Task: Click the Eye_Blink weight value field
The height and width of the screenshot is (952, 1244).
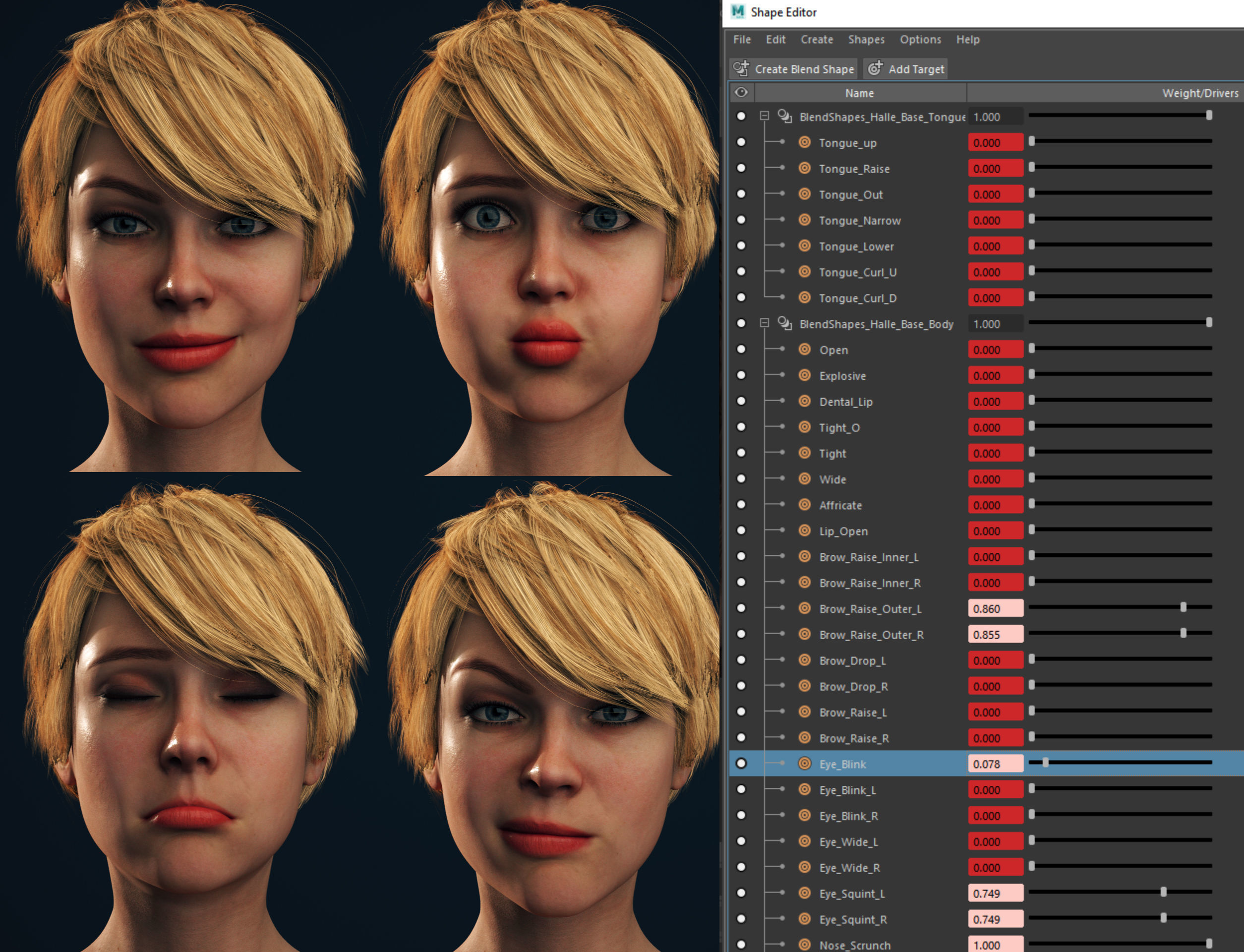Action: 995,764
